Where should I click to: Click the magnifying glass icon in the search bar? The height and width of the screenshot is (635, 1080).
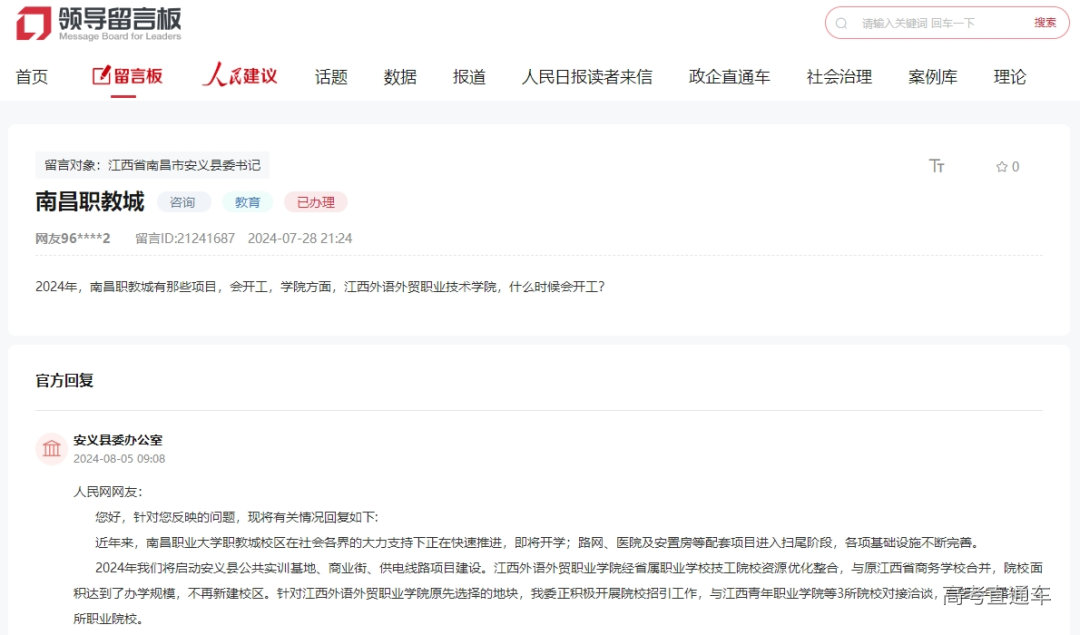(x=843, y=22)
